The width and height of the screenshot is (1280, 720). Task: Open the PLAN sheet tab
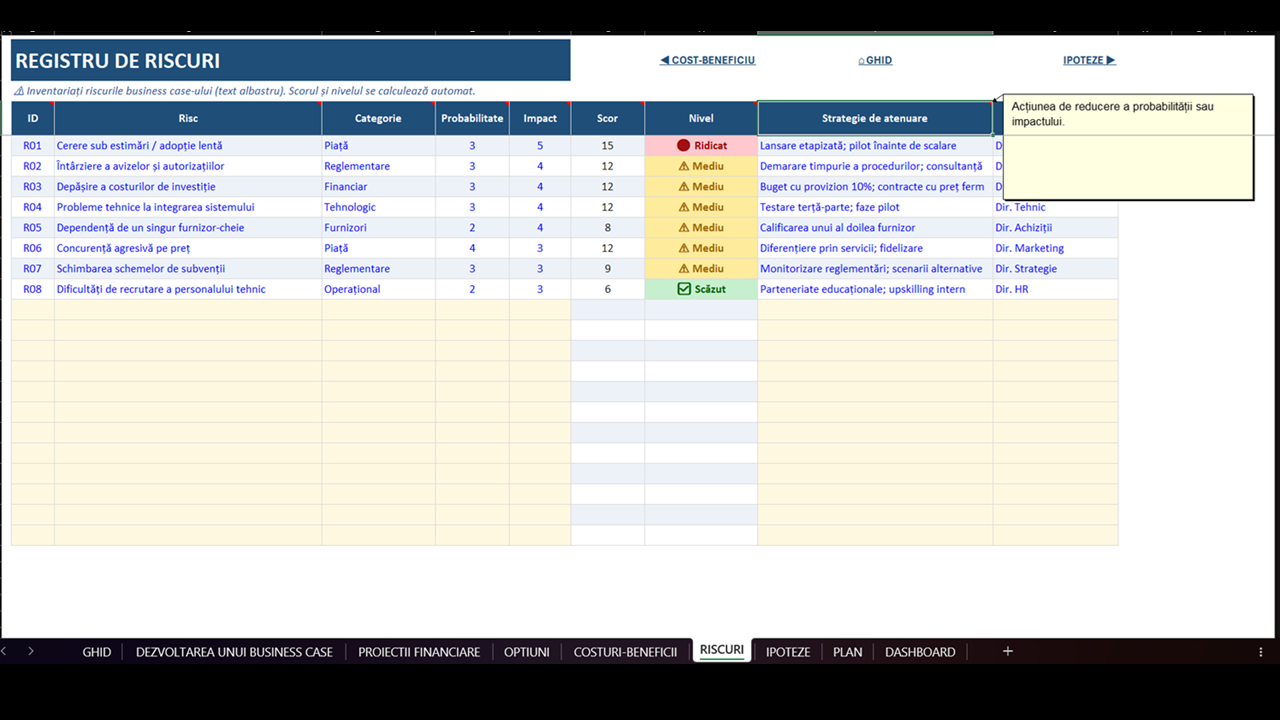847,652
